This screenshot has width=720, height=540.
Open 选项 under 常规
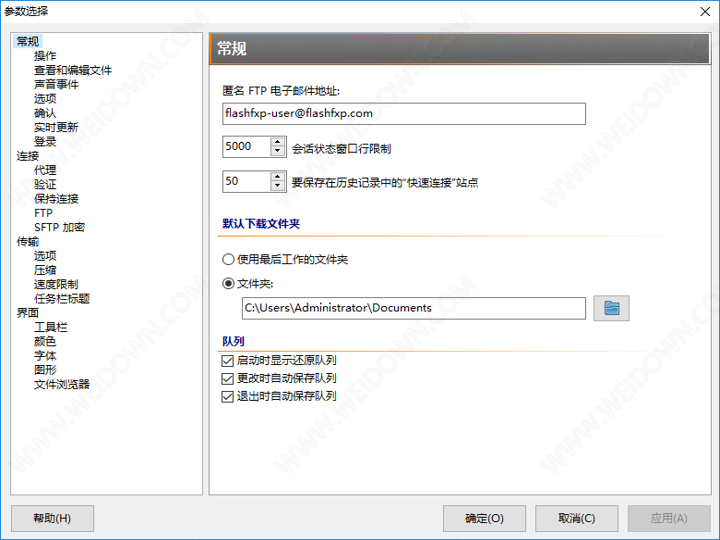click(45, 99)
